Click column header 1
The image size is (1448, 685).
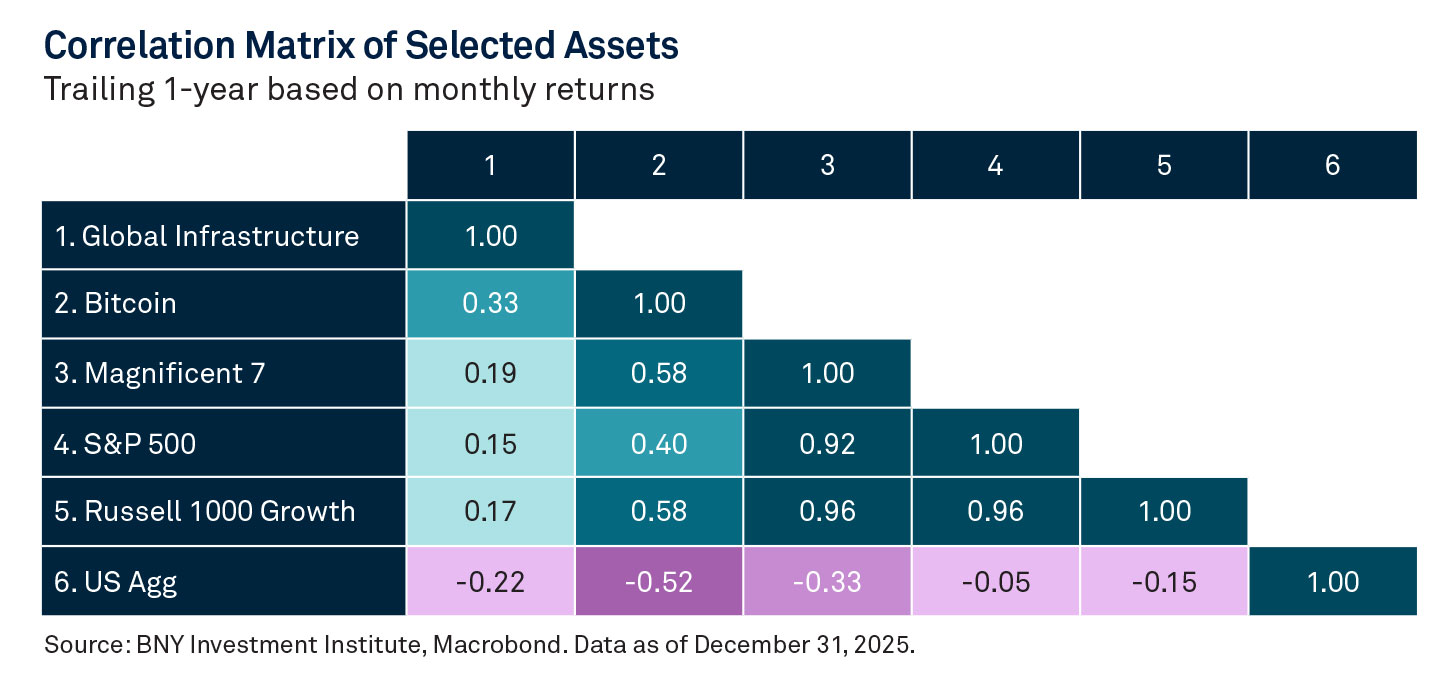pos(490,165)
